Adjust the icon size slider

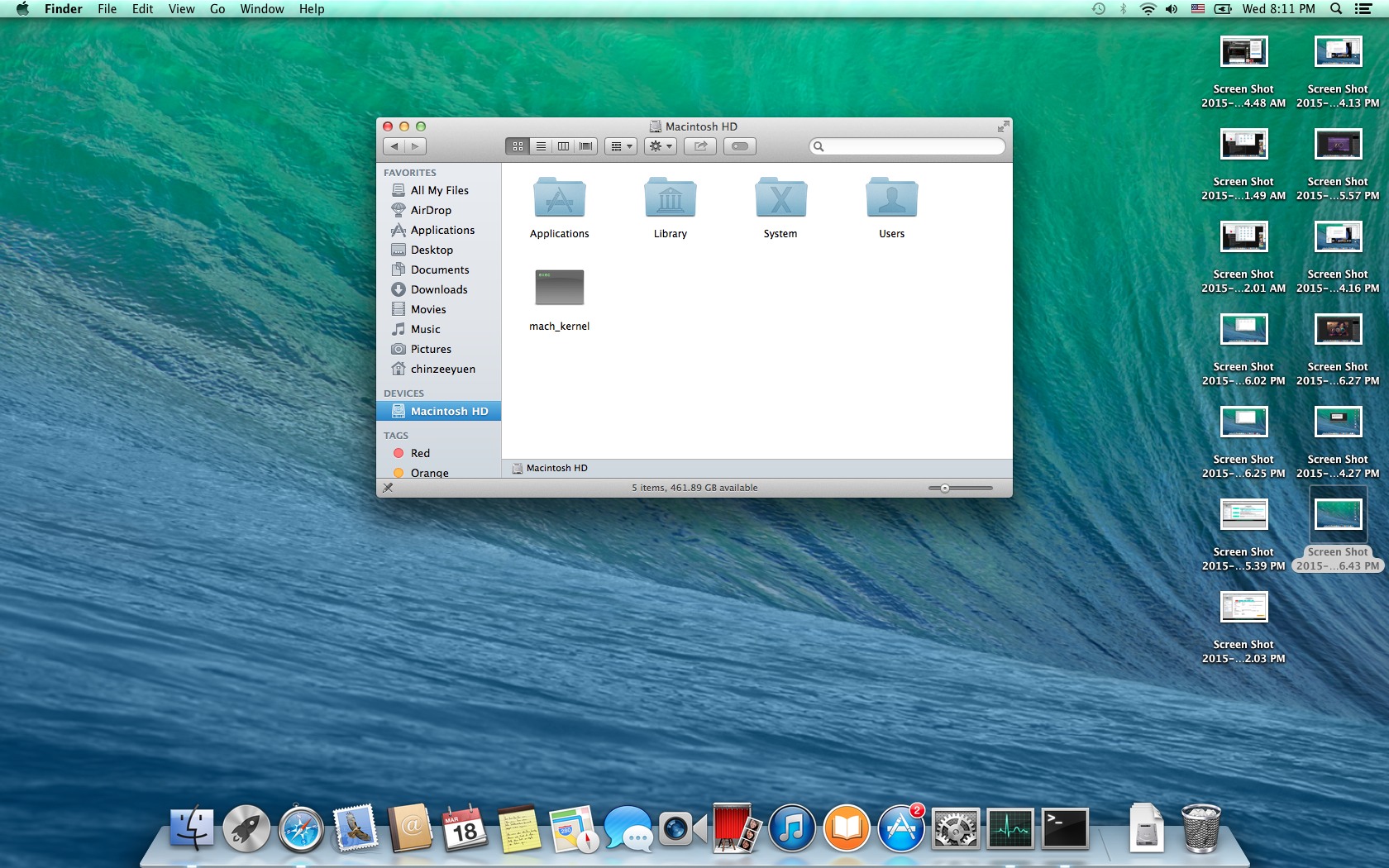point(945,488)
